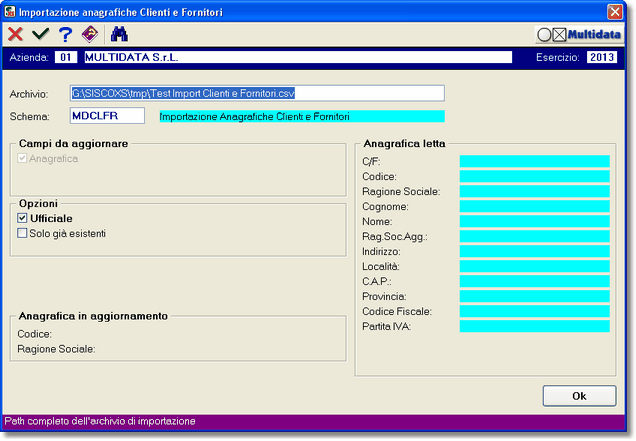The width and height of the screenshot is (636, 441).
Task: Close the Importazione anagrafiche window
Action: (x=615, y=12)
